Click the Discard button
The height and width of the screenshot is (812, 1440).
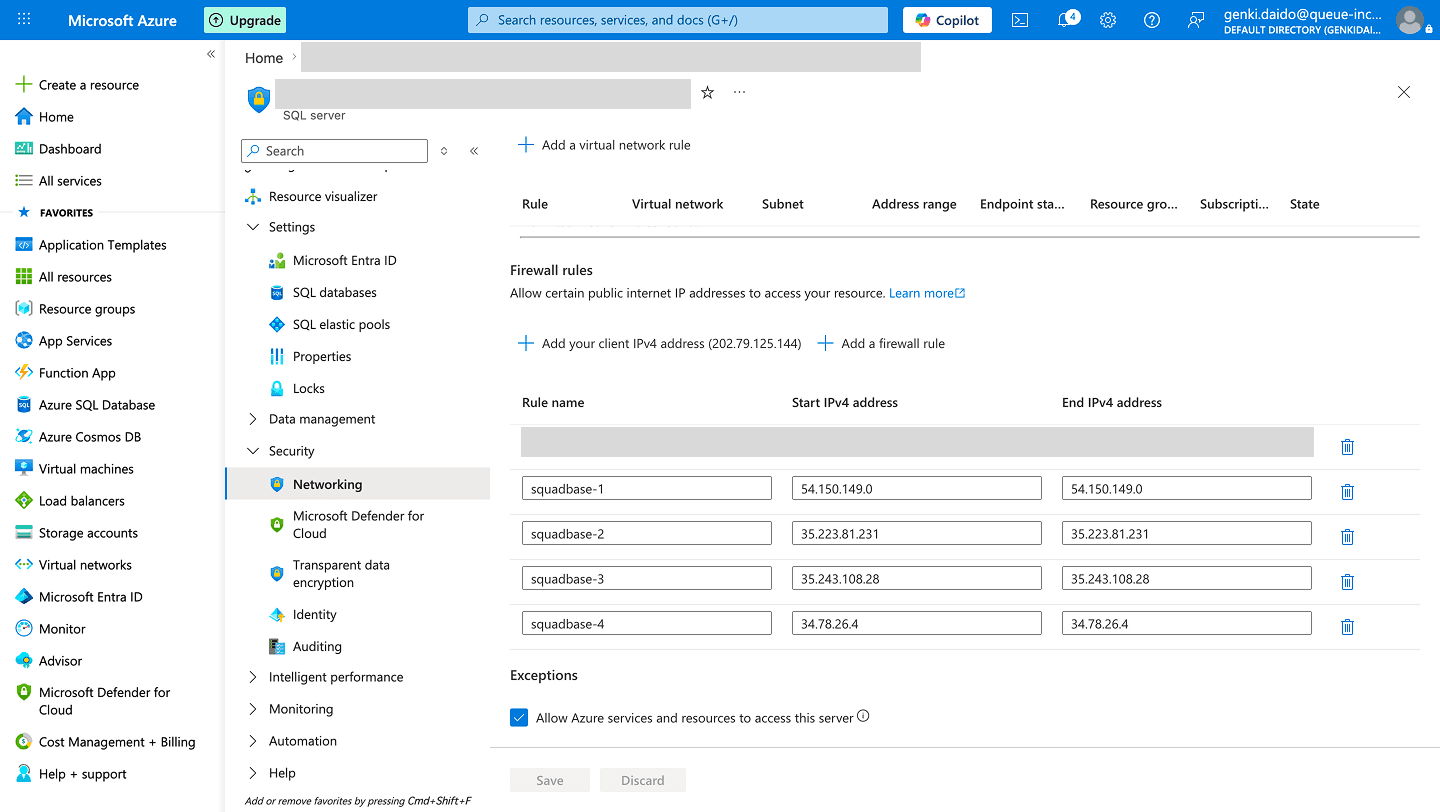point(643,780)
